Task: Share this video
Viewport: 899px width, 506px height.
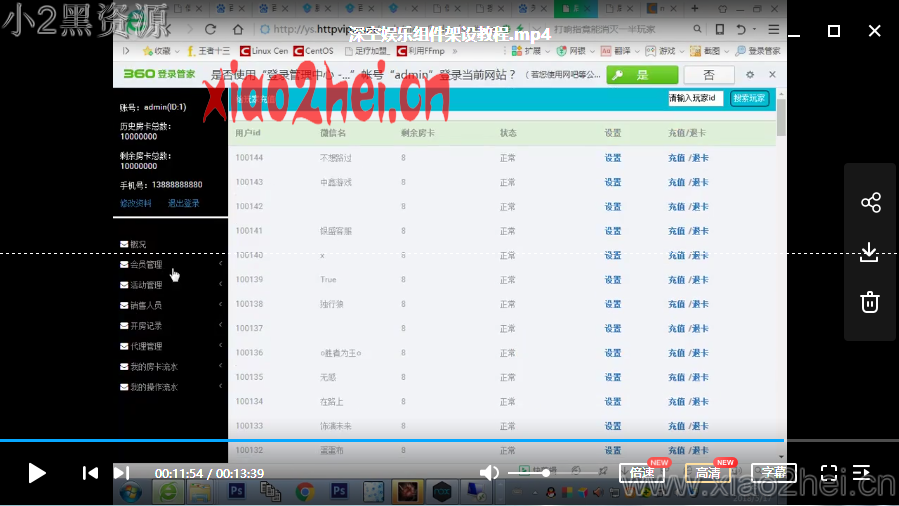Action: pyautogui.click(x=870, y=202)
